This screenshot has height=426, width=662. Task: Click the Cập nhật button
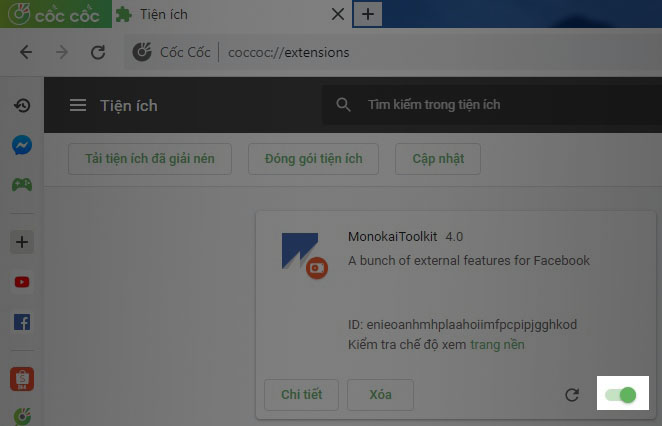pyautogui.click(x=438, y=159)
